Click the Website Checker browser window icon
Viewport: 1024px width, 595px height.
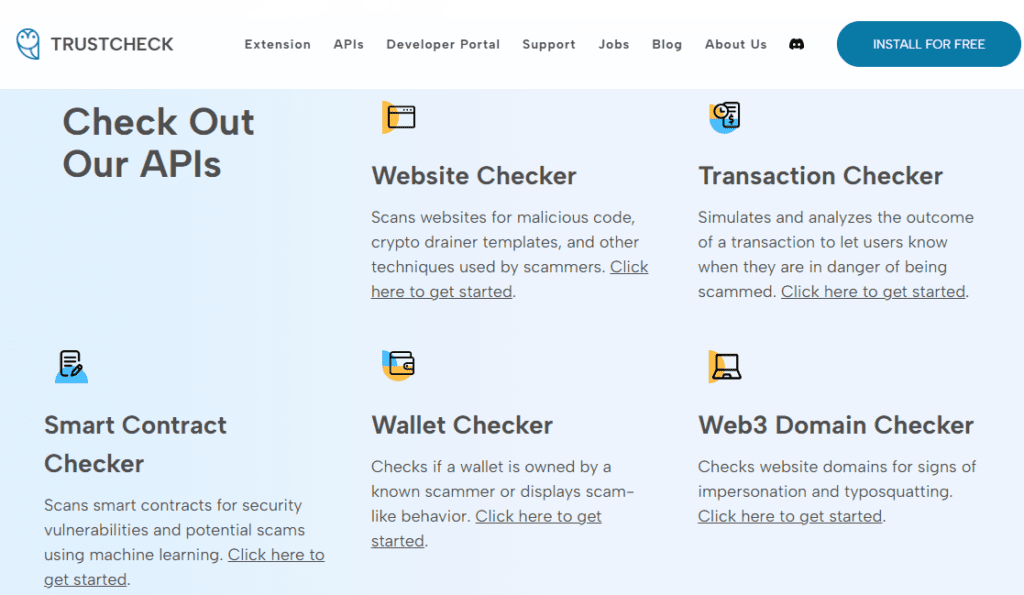399,118
